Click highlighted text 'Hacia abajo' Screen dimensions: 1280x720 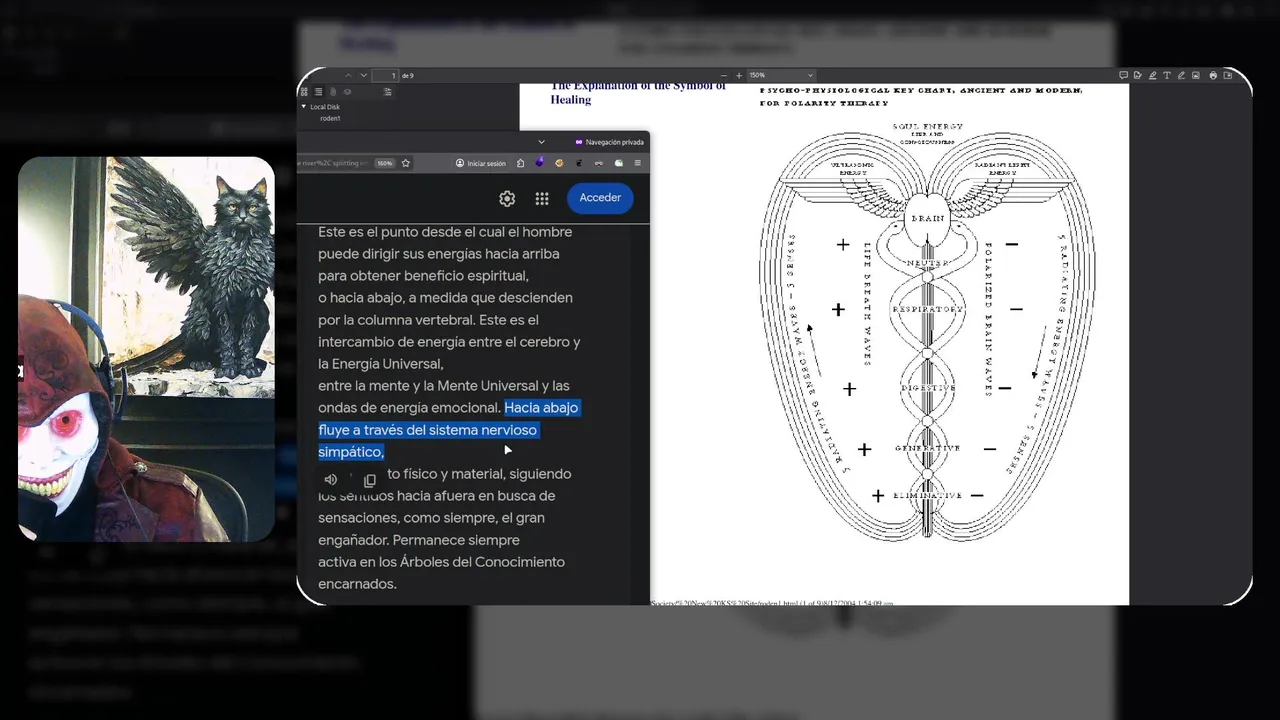click(x=541, y=408)
